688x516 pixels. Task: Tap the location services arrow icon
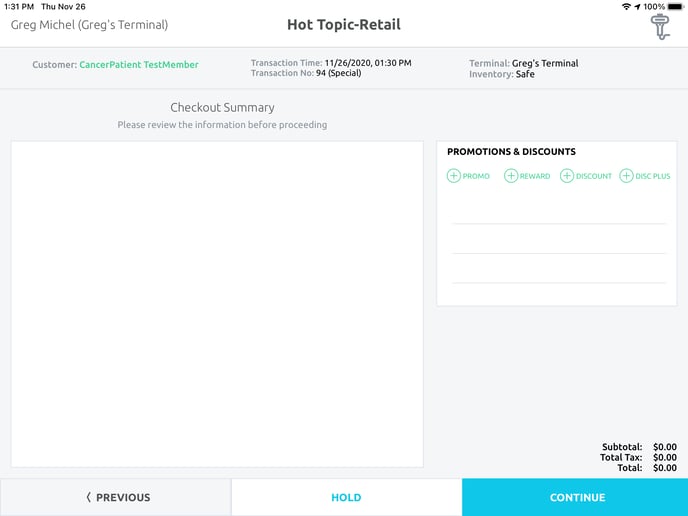(637, 6)
